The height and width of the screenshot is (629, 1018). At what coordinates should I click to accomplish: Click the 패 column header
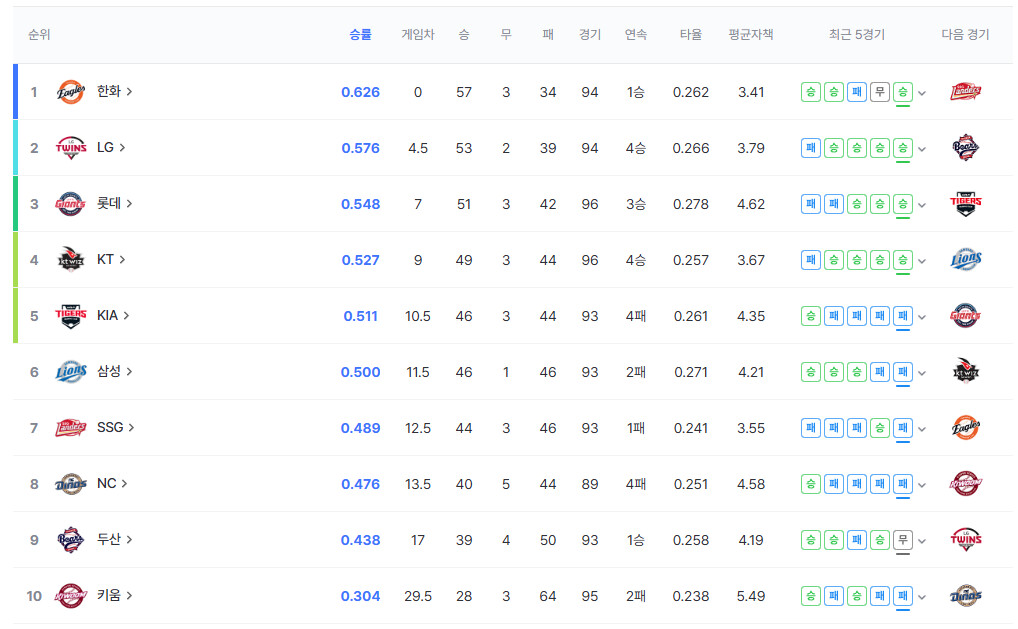coord(548,34)
